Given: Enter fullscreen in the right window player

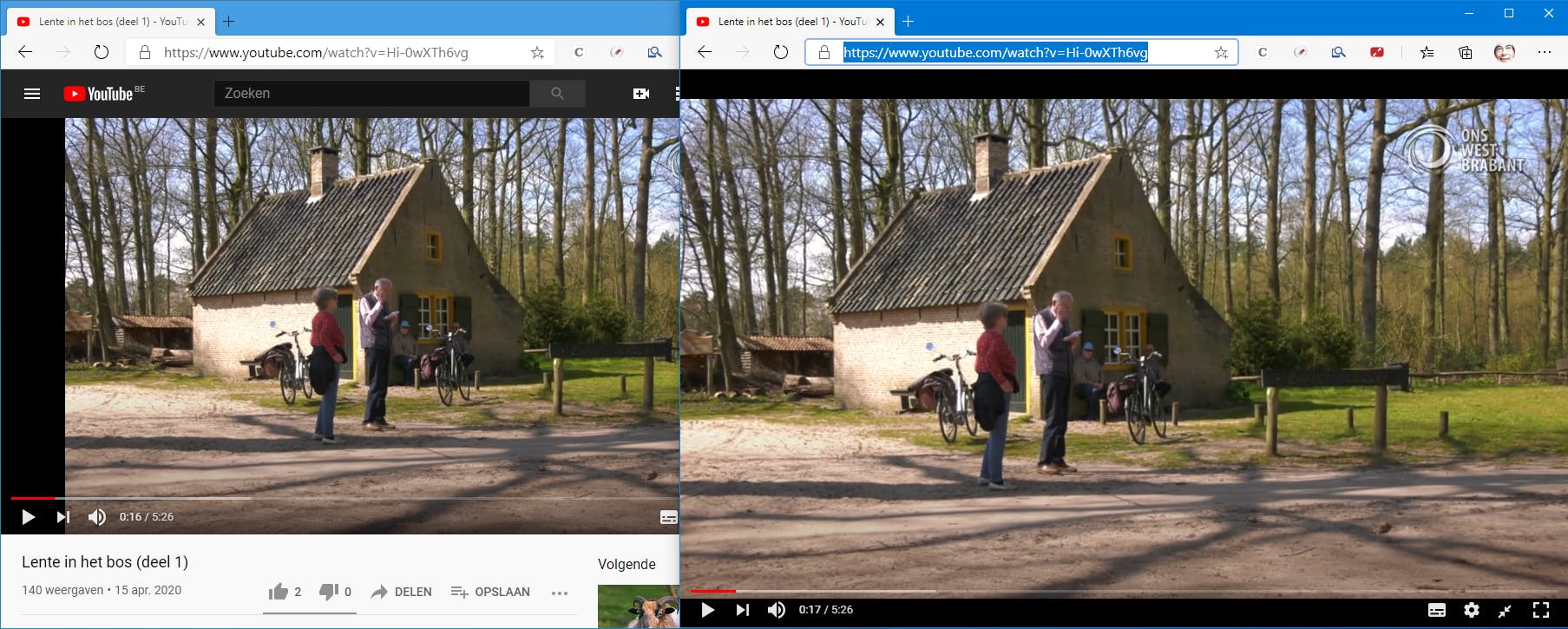Looking at the screenshot, I should 1541,610.
